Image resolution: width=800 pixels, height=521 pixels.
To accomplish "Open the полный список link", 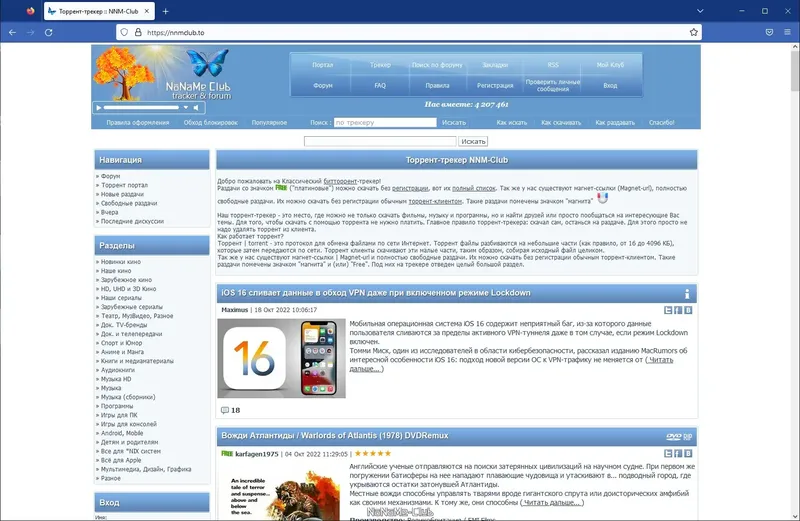I will pyautogui.click(x=474, y=188).
